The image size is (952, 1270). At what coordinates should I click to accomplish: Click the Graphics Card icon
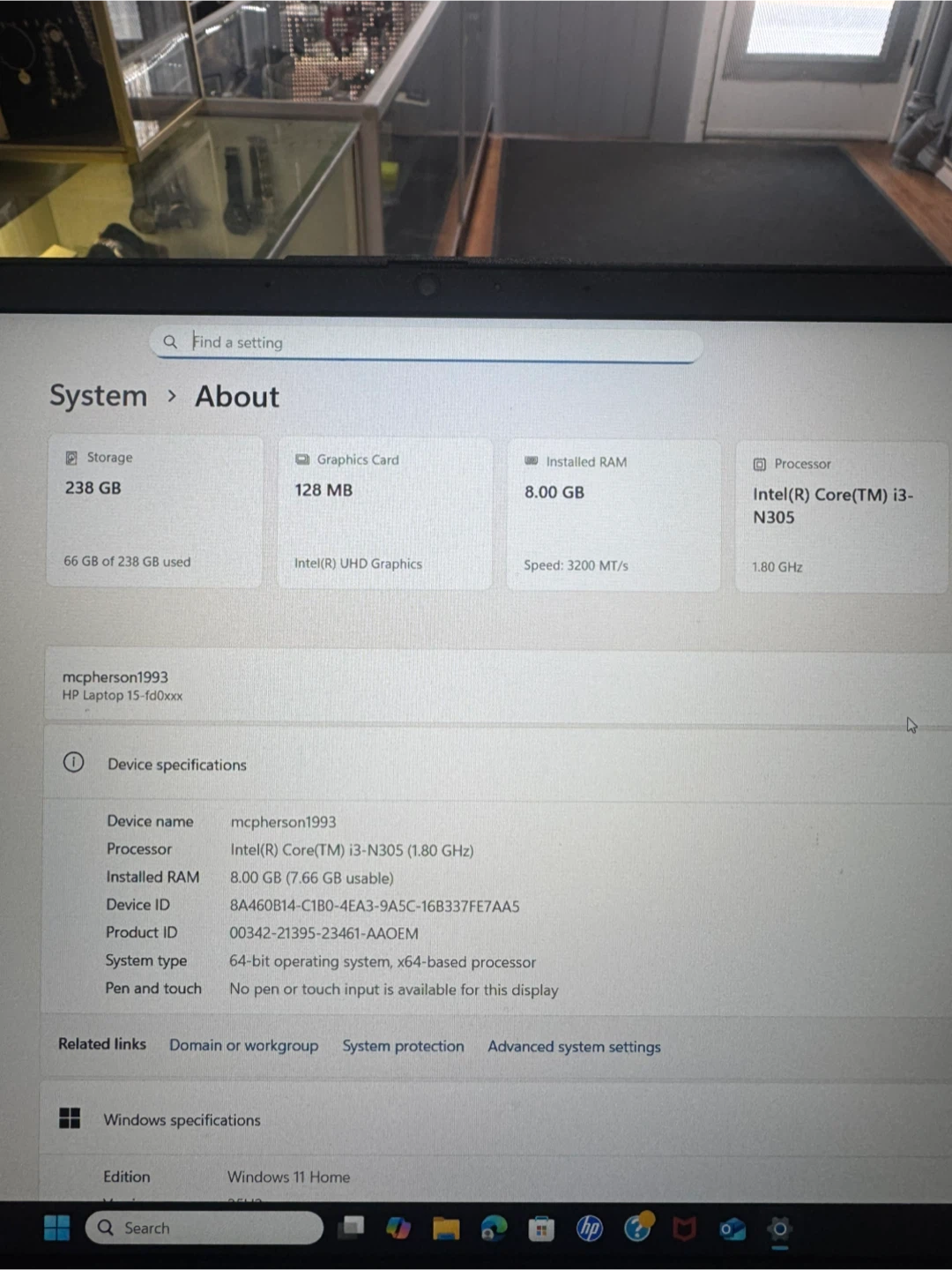302,459
